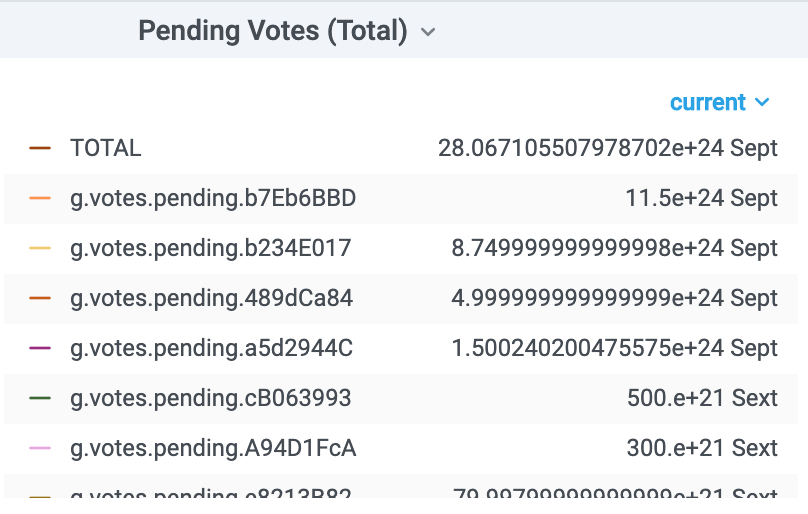Click the orange-red 489dCa84 series color line
Screen dimensions: 808x514
[x=40, y=298]
